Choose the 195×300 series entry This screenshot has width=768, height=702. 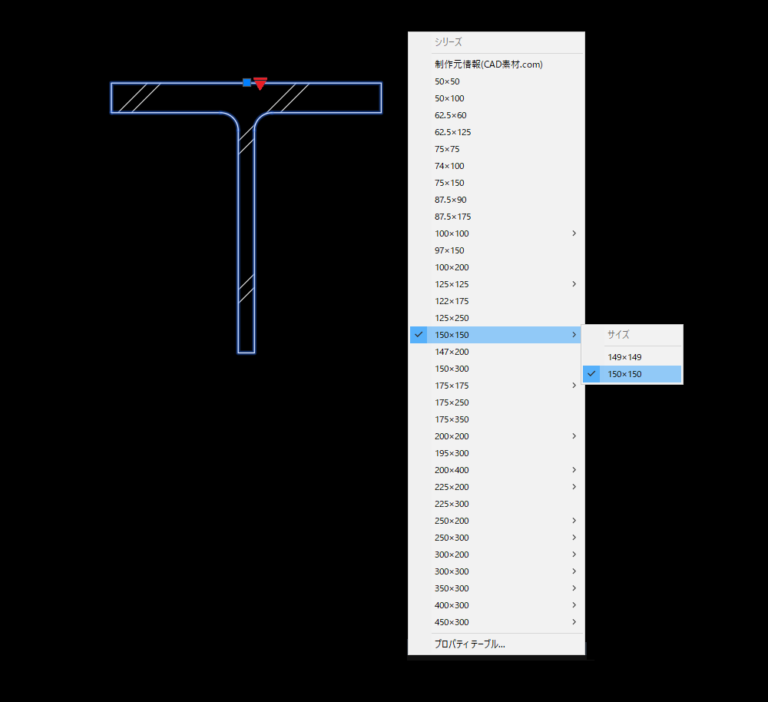452,453
